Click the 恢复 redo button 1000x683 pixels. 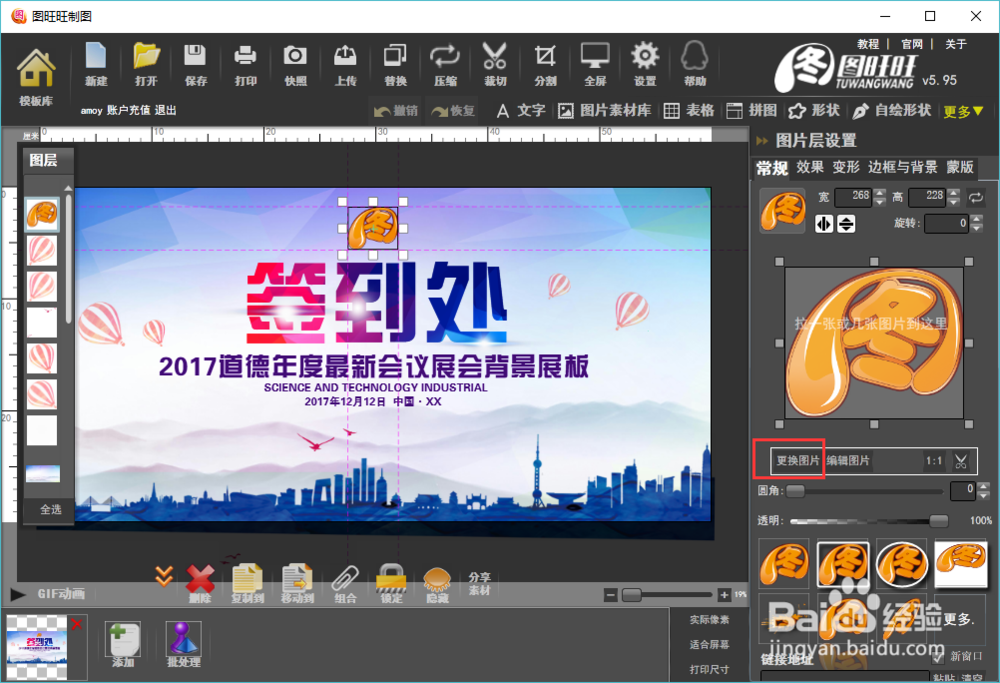tap(453, 111)
